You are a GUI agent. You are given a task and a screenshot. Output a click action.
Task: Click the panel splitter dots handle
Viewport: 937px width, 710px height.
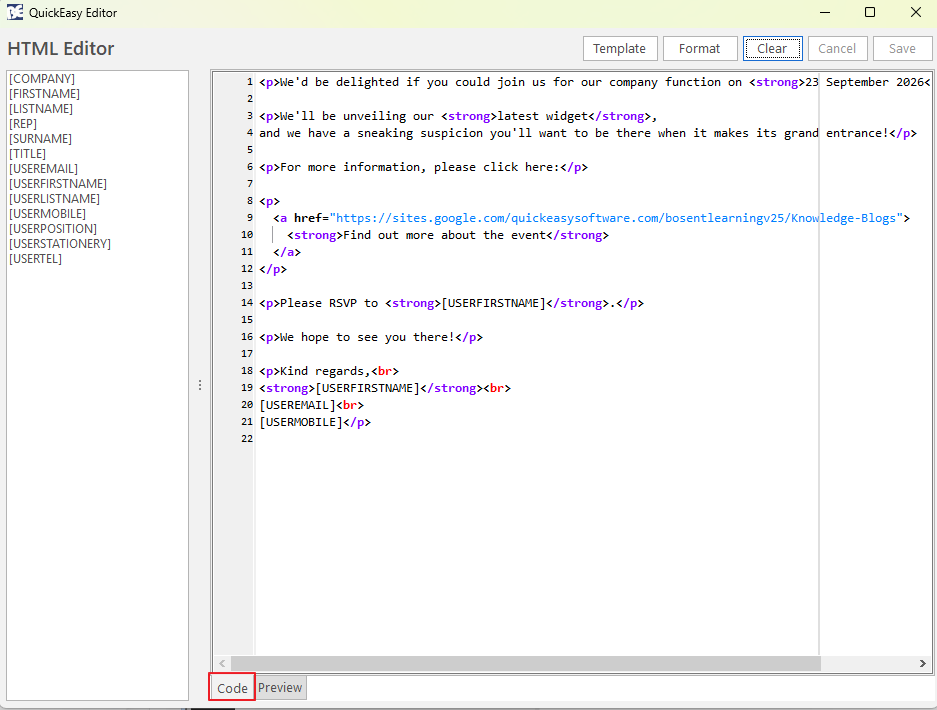pyautogui.click(x=200, y=385)
